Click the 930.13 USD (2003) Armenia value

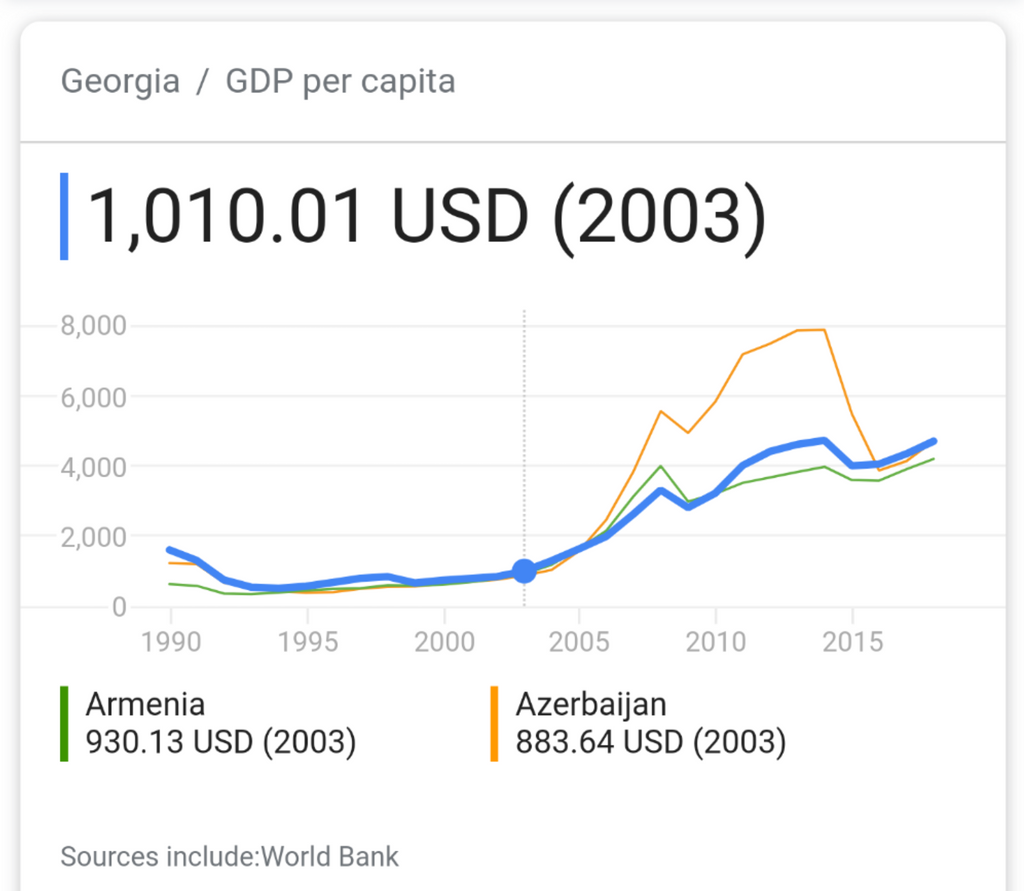(x=221, y=742)
